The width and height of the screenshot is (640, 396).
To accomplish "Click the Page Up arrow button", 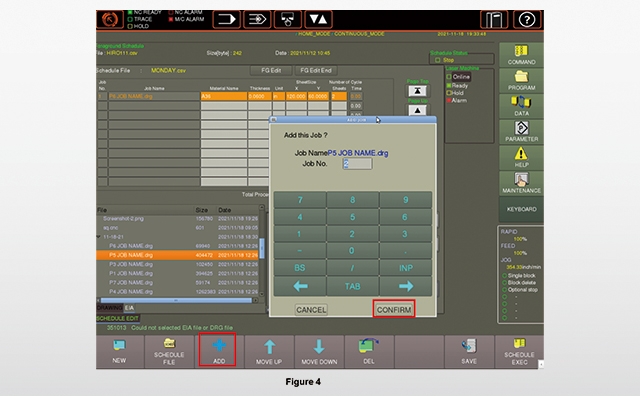I will [x=417, y=110].
